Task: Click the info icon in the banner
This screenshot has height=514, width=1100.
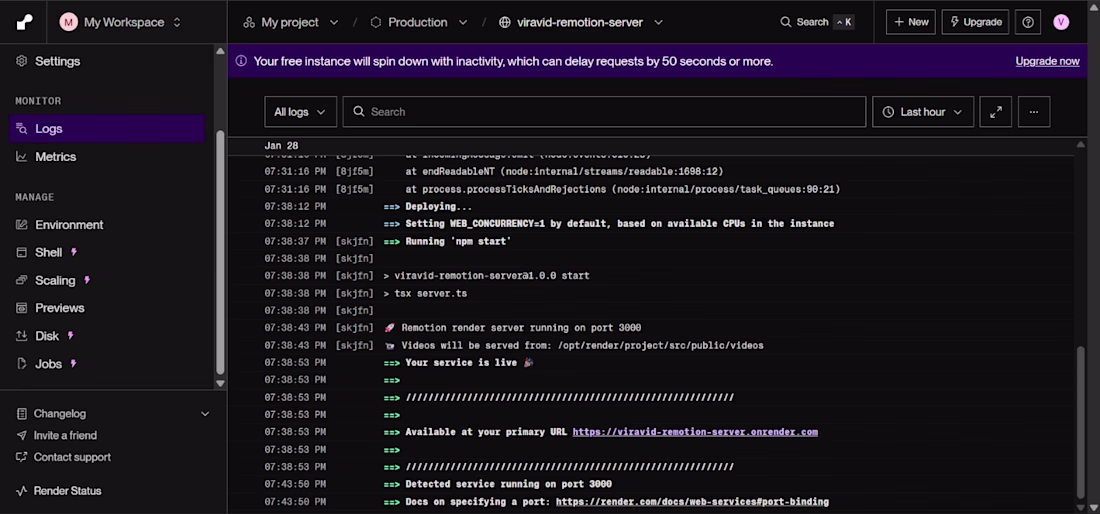Action: [241, 61]
